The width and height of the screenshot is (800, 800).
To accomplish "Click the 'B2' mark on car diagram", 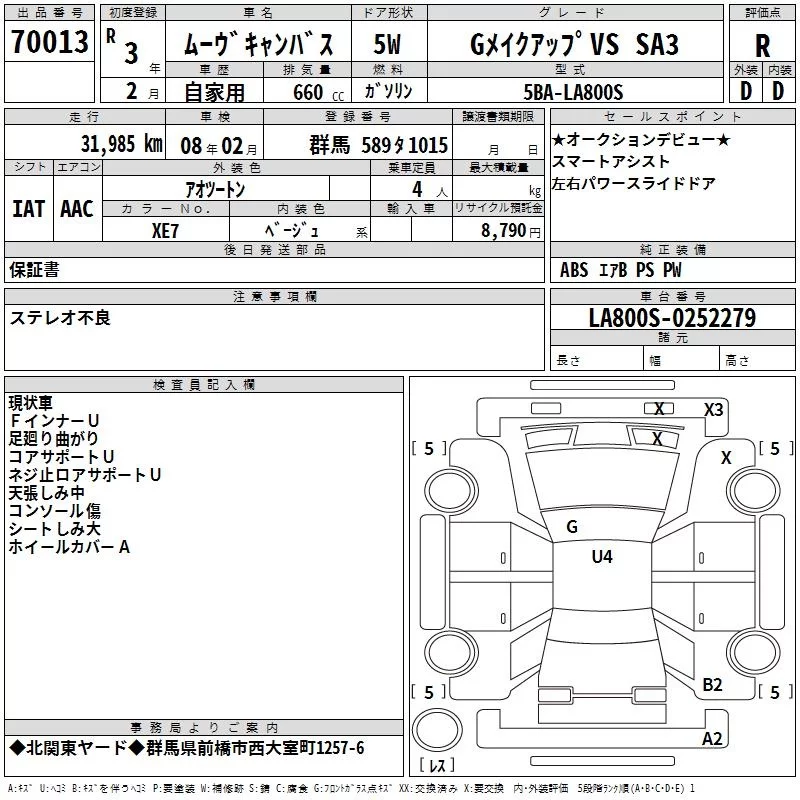I will (x=712, y=684).
